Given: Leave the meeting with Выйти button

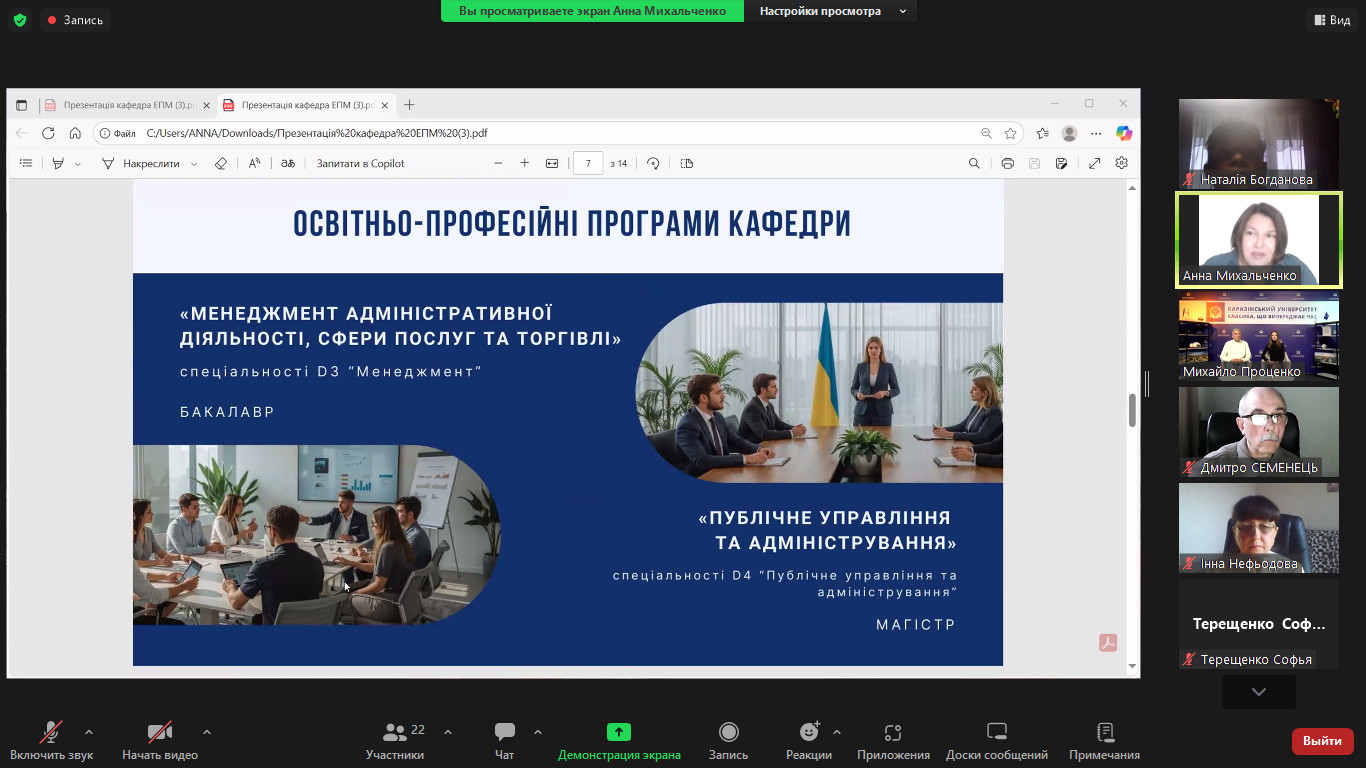Looking at the screenshot, I should pyautogui.click(x=1322, y=741).
